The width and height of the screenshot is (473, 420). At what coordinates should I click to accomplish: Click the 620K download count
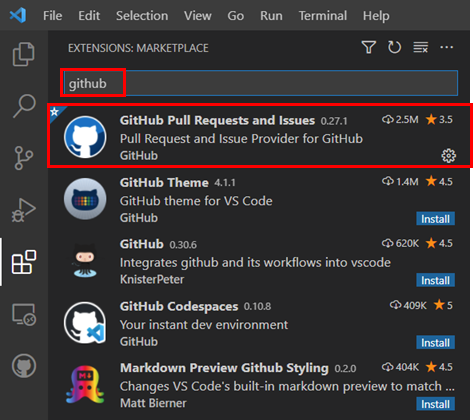point(400,243)
